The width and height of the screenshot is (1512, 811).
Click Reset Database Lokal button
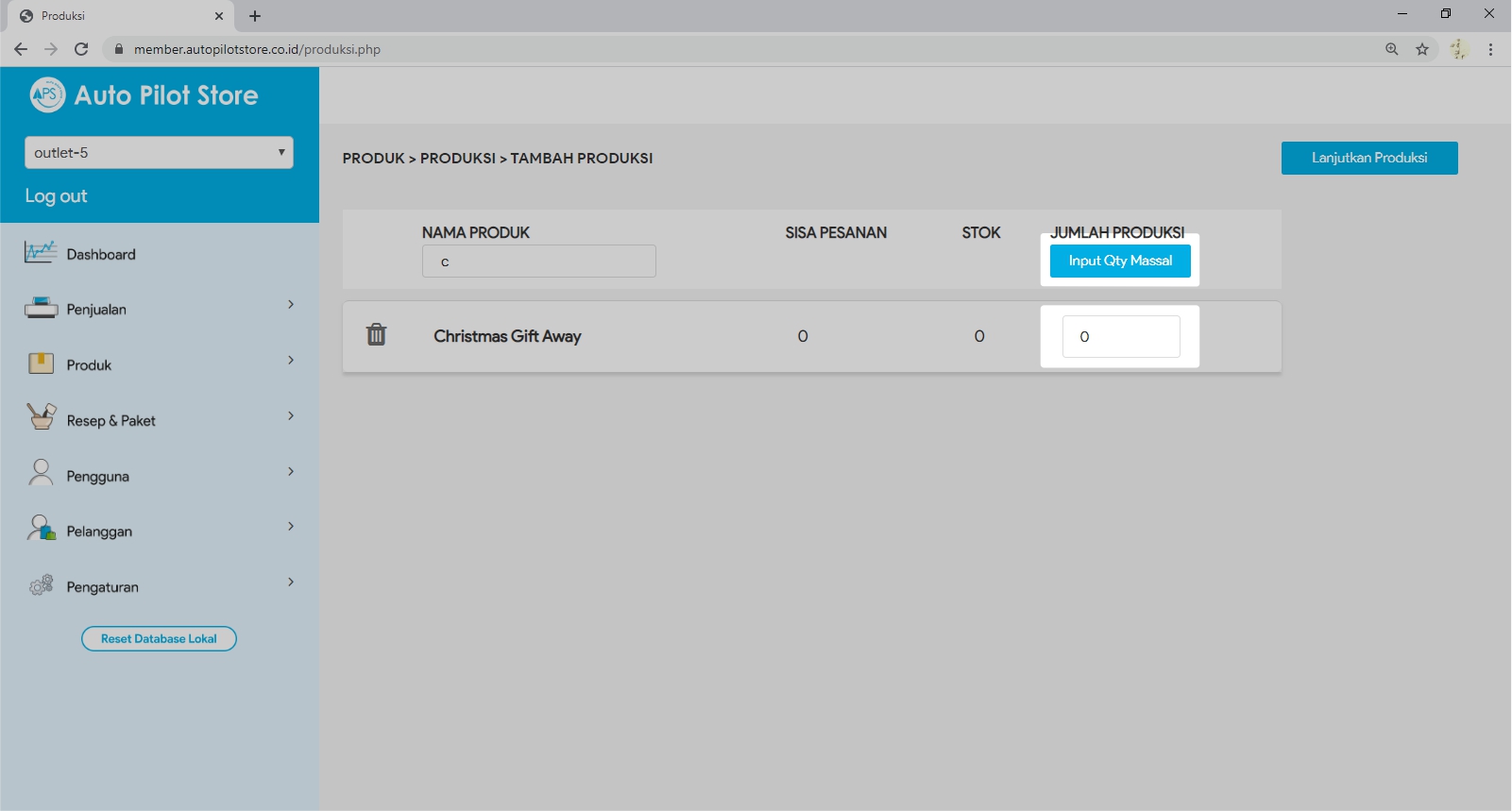(x=159, y=639)
